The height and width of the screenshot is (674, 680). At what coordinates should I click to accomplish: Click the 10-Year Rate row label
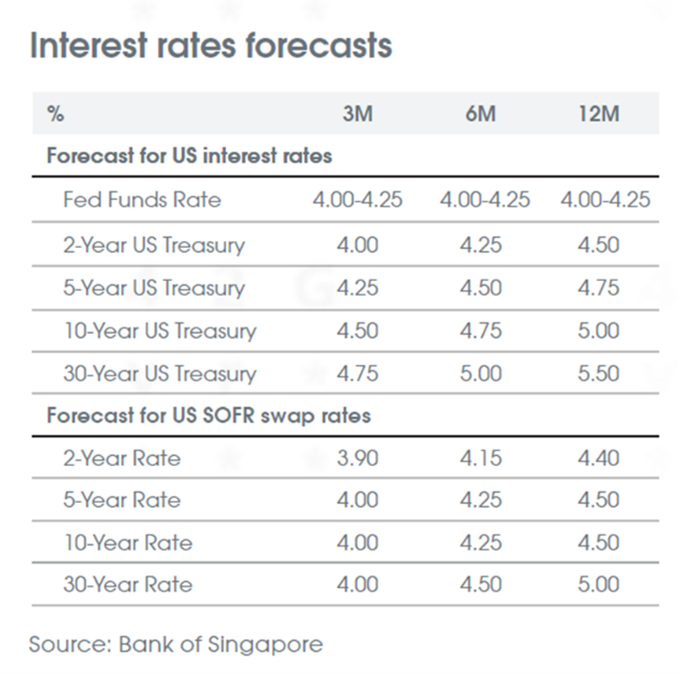pyautogui.click(x=127, y=543)
